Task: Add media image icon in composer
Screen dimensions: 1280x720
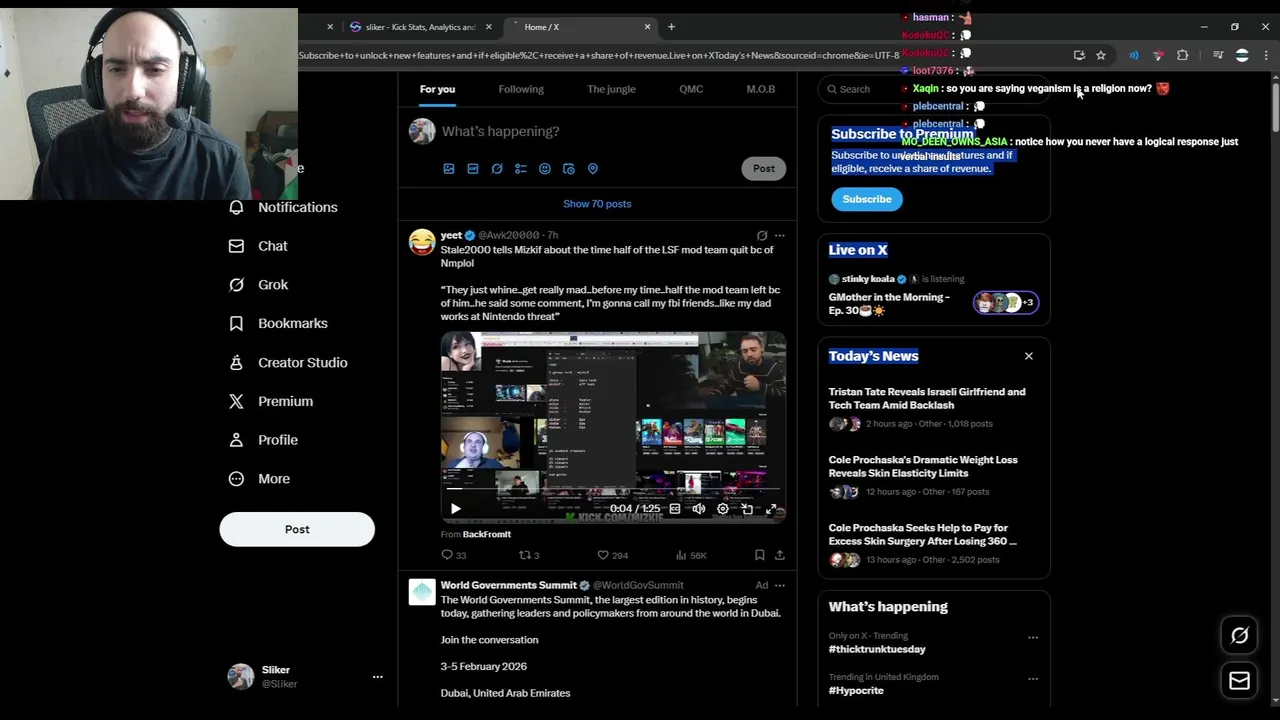Action: pyautogui.click(x=449, y=169)
